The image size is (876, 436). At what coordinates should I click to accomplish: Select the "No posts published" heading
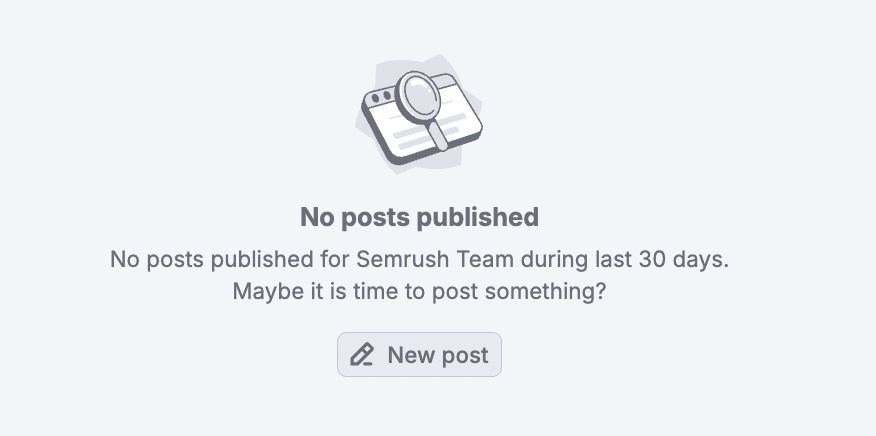click(x=419, y=217)
